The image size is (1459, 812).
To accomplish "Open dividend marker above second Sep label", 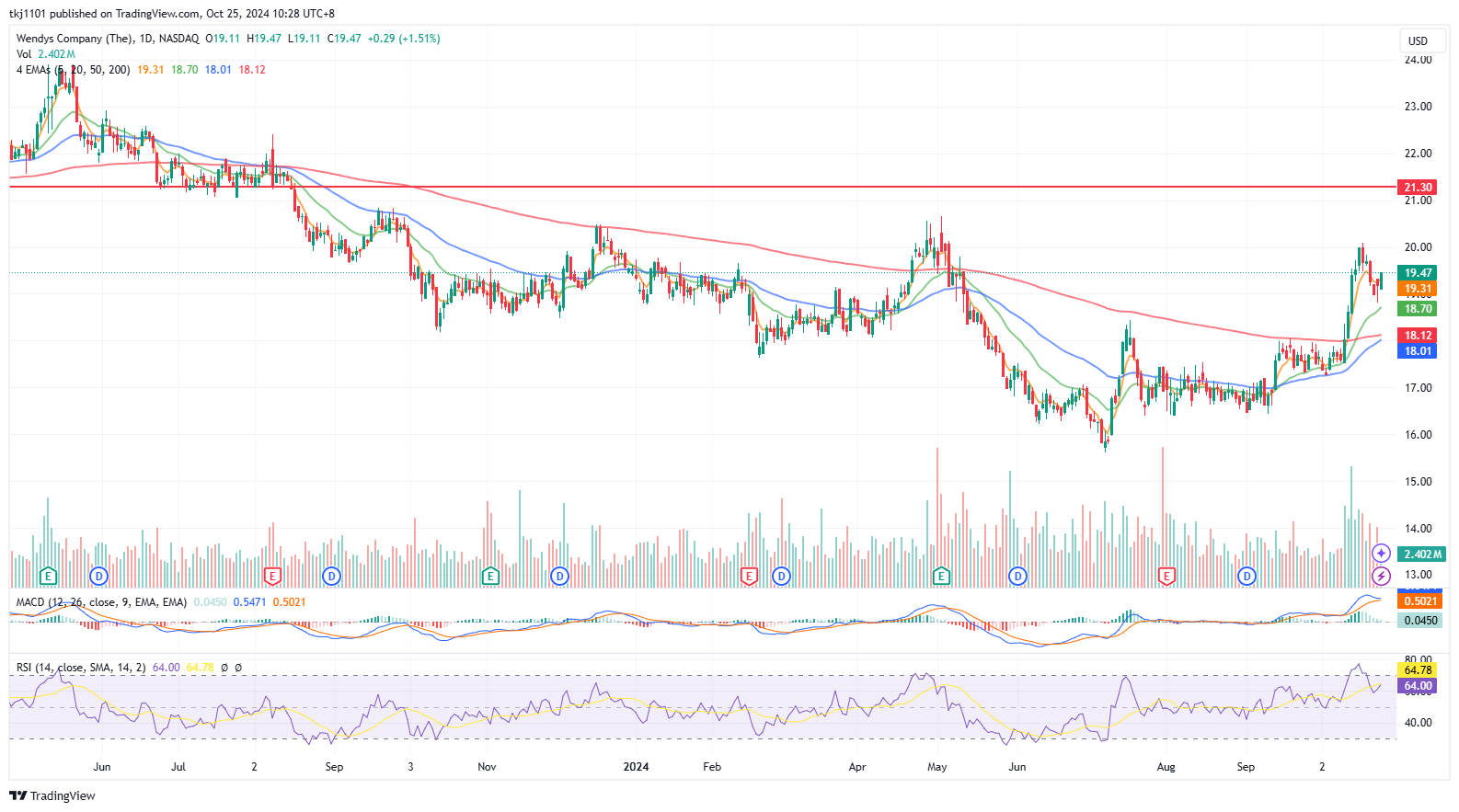I will click(x=1246, y=577).
